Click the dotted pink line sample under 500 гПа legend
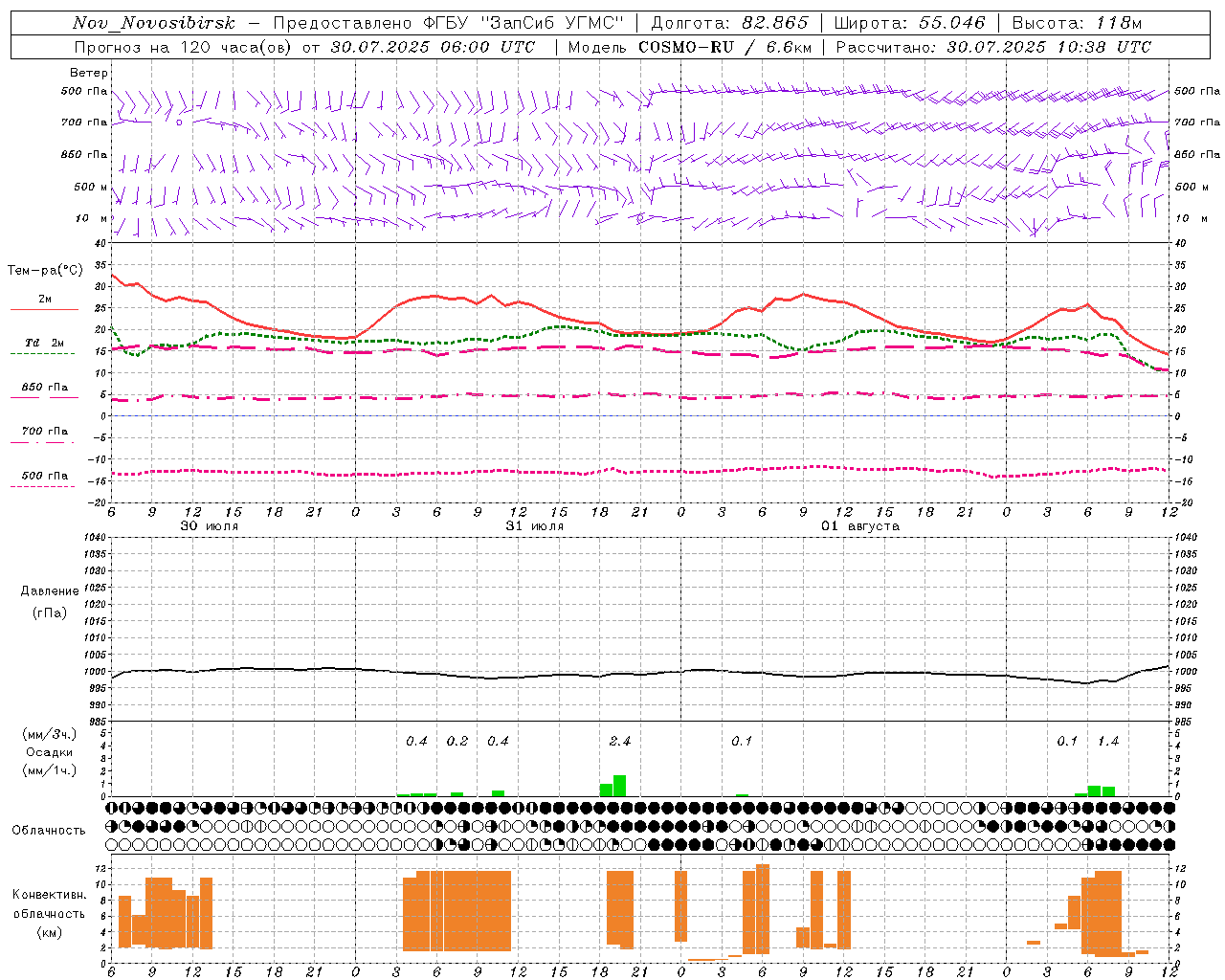This screenshot has width=1225, height=980. (43, 486)
